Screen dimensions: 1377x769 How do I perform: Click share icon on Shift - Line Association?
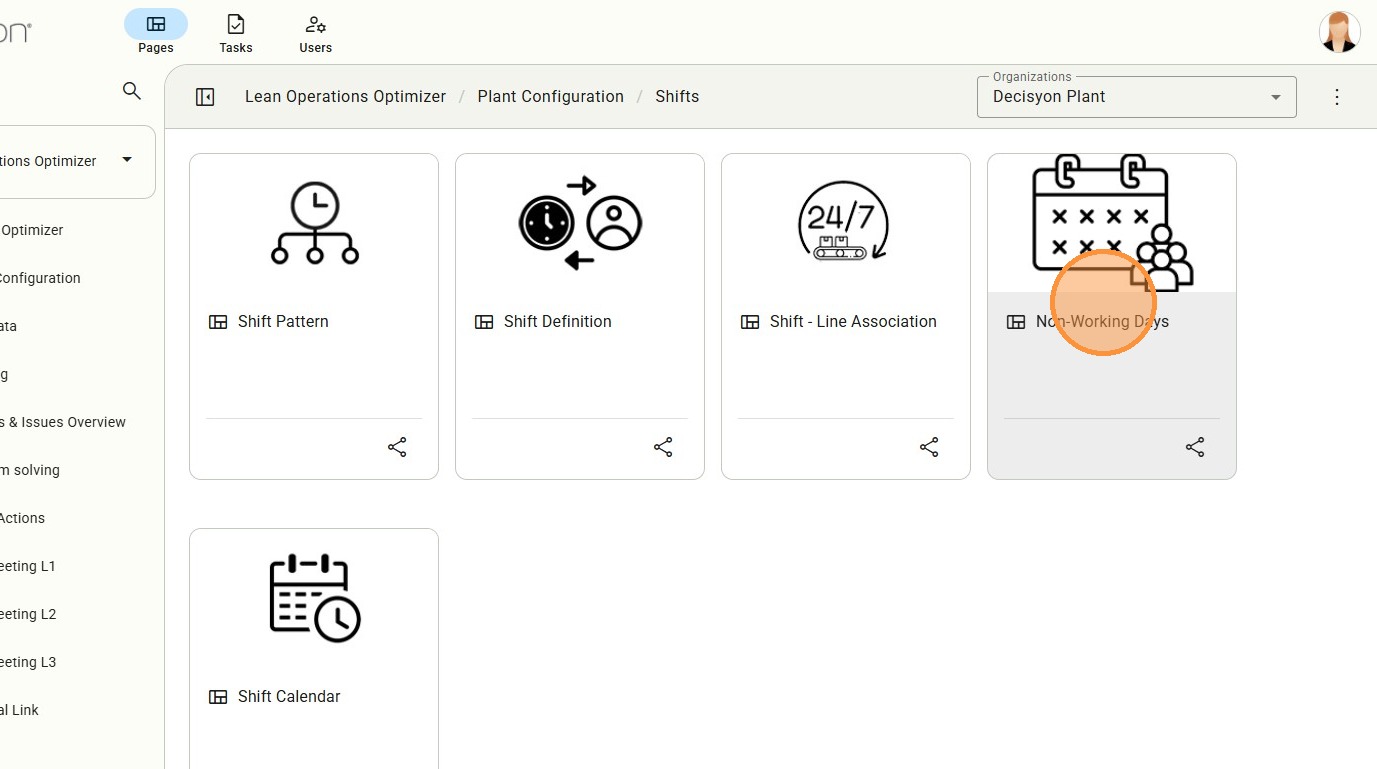click(929, 447)
